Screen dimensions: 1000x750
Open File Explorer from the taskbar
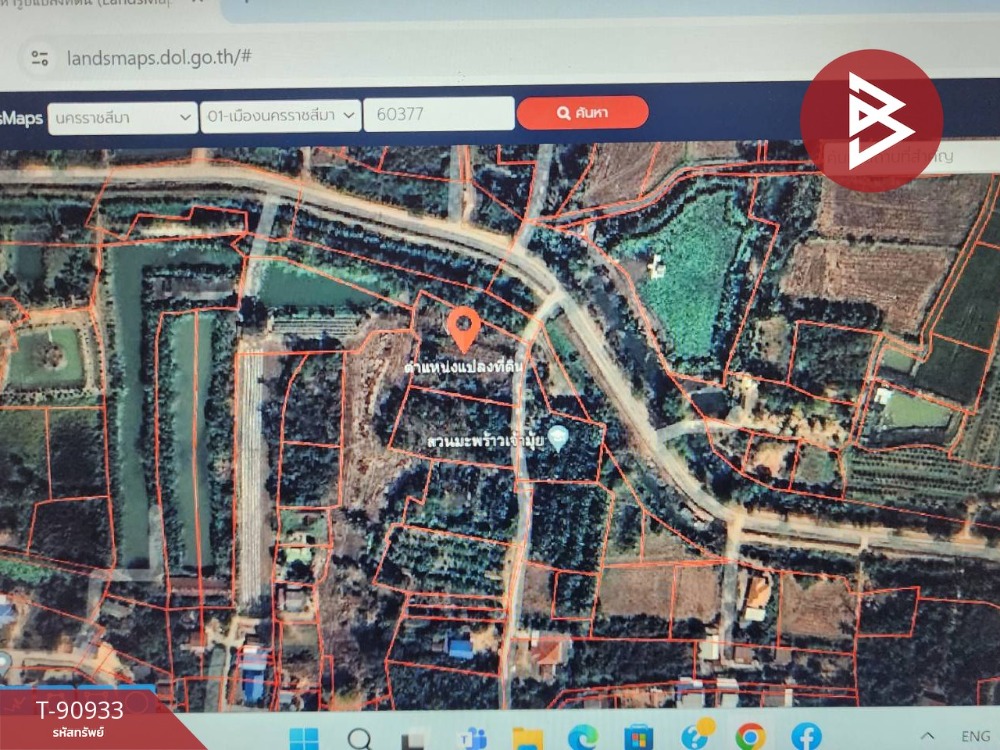527,739
